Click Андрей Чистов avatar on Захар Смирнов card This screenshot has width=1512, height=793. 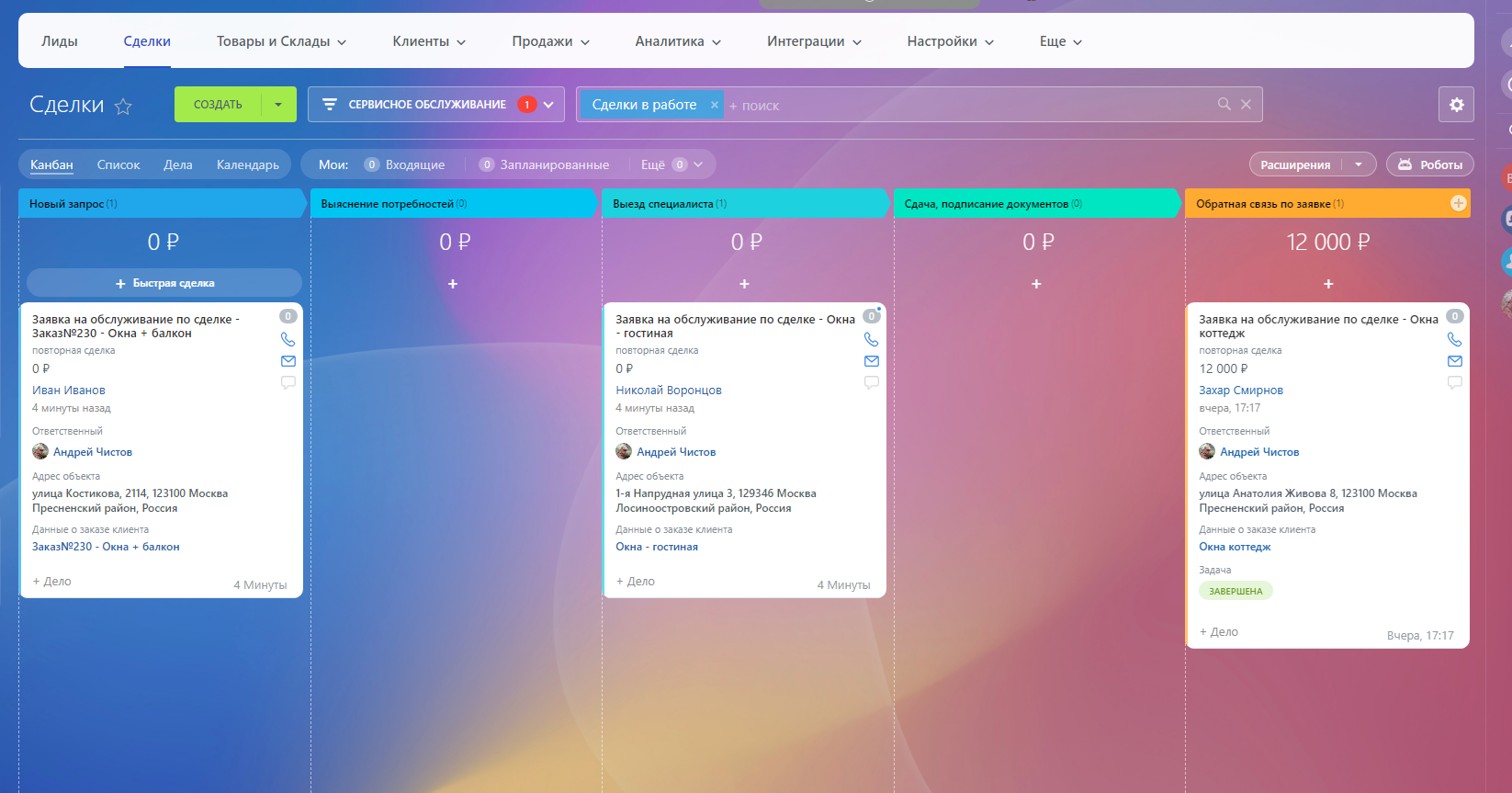coord(1207,451)
